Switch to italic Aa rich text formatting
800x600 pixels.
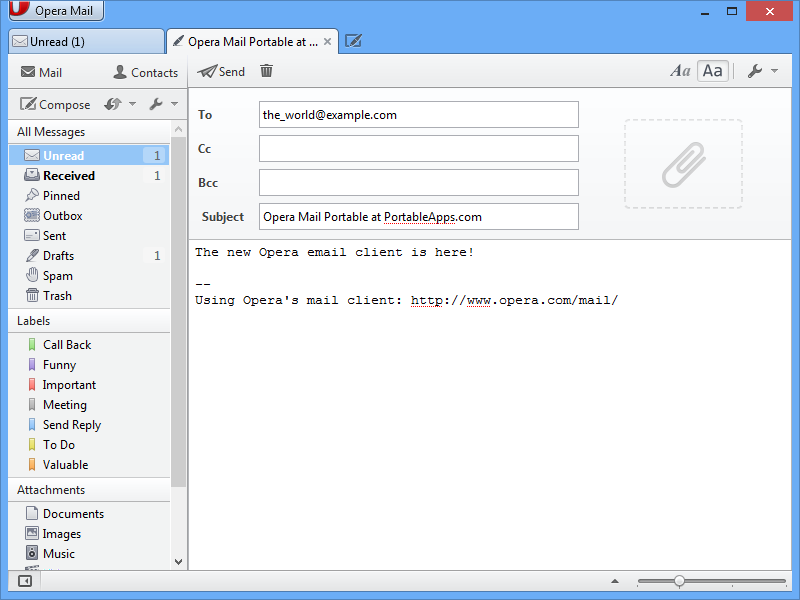pyautogui.click(x=680, y=71)
